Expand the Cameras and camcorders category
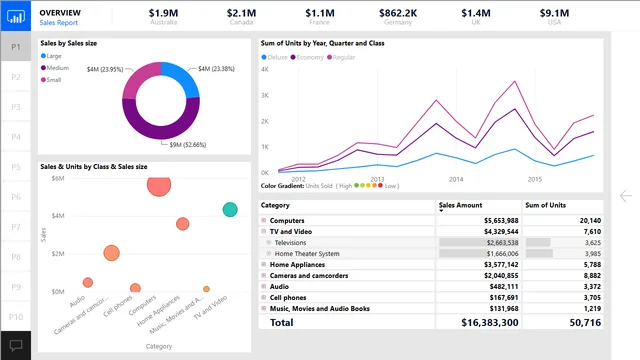 point(264,276)
